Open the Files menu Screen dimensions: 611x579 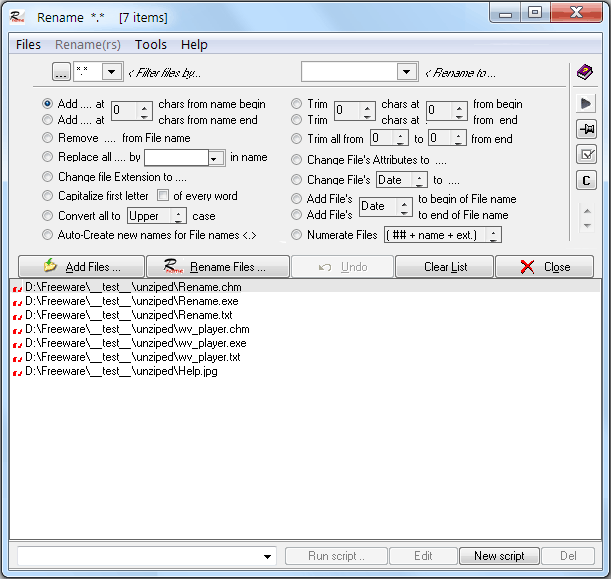pyautogui.click(x=29, y=44)
